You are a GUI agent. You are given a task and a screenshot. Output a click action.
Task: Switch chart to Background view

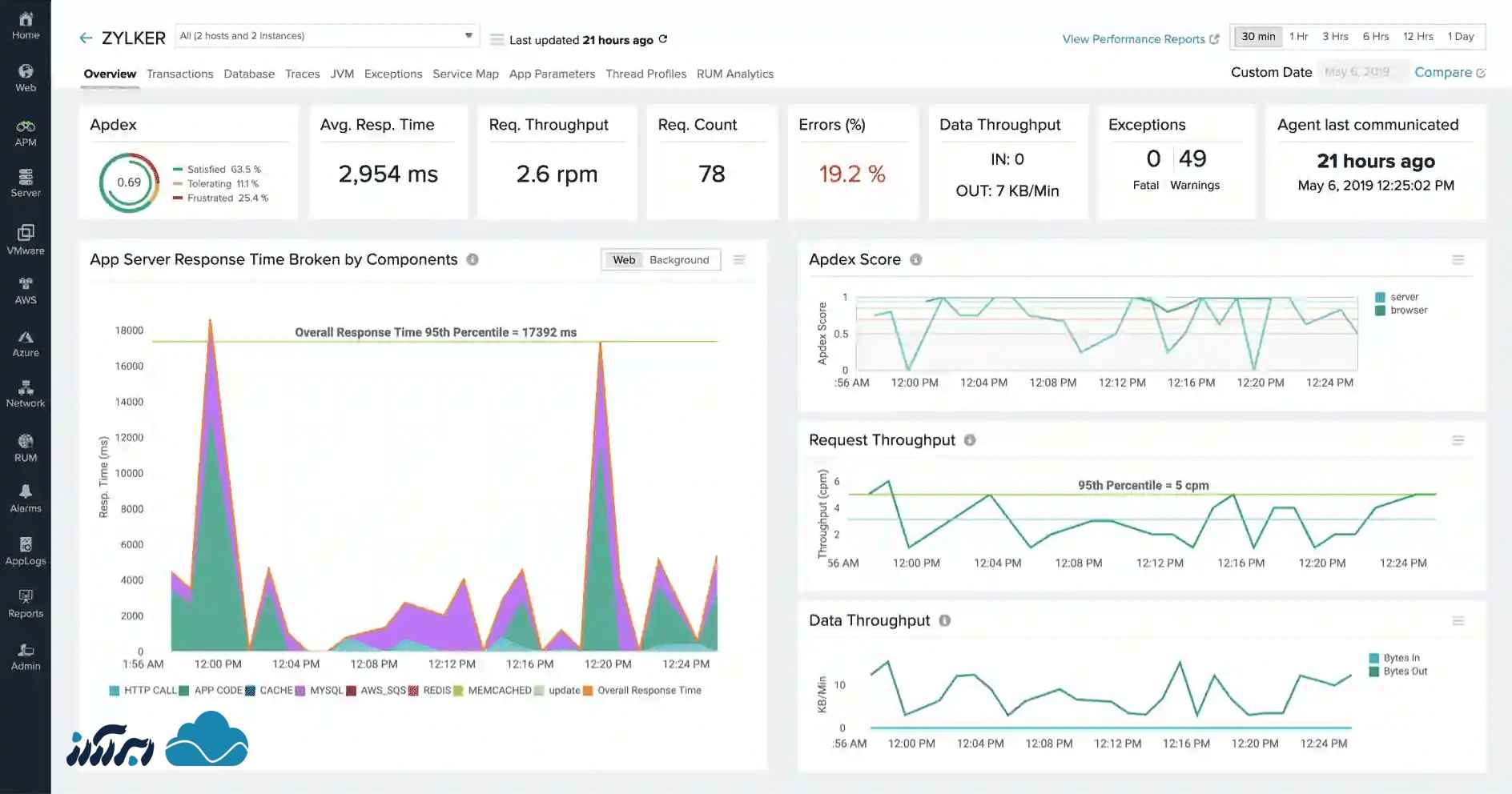[678, 260]
